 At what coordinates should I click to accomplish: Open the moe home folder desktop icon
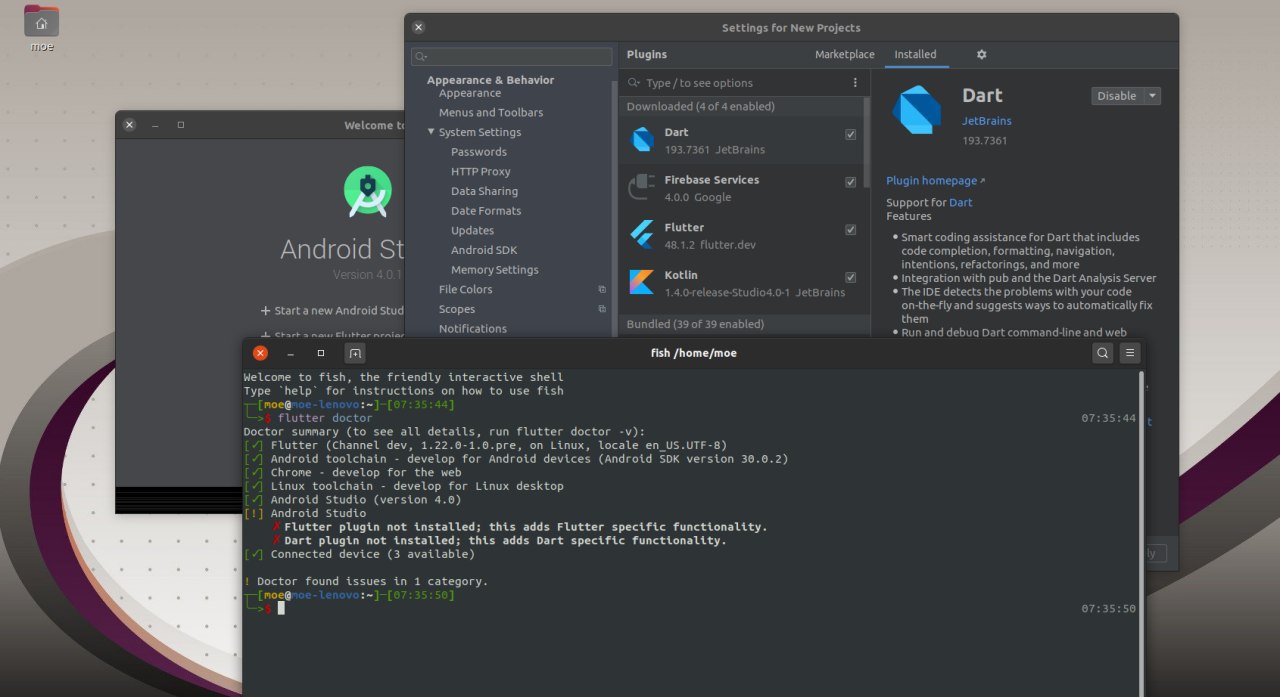pyautogui.click(x=41, y=22)
